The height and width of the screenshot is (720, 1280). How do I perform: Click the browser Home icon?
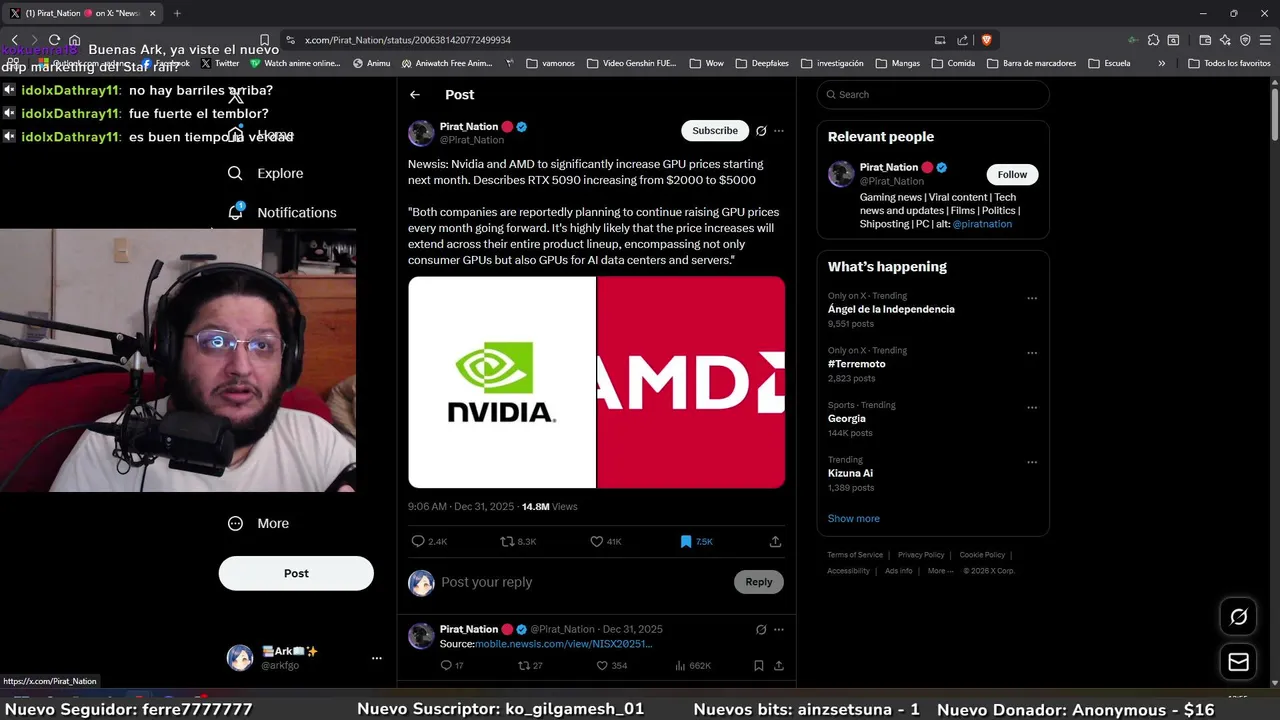[74, 40]
